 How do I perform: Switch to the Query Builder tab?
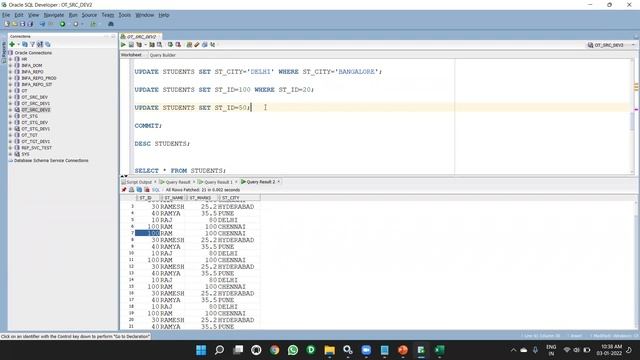click(162, 55)
